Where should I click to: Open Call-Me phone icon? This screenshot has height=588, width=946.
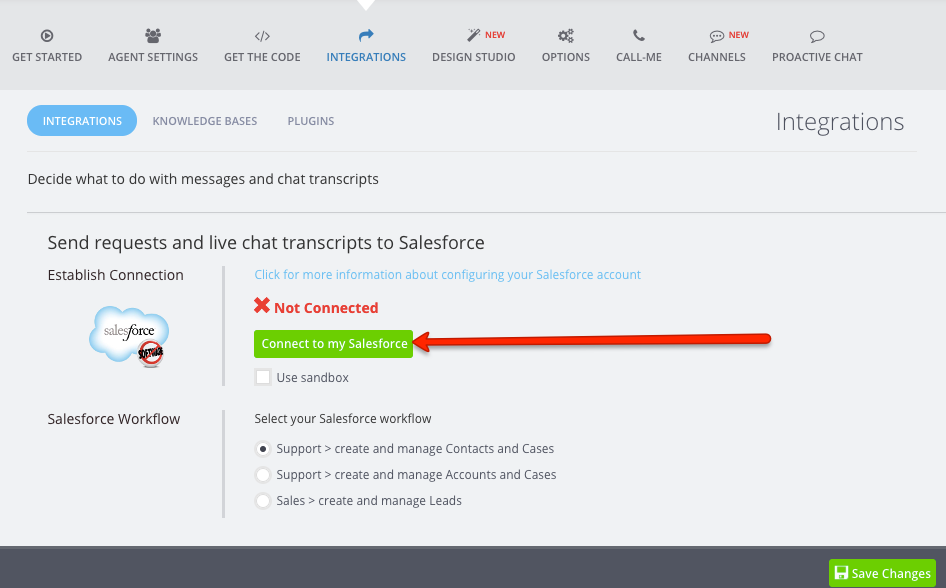point(639,36)
